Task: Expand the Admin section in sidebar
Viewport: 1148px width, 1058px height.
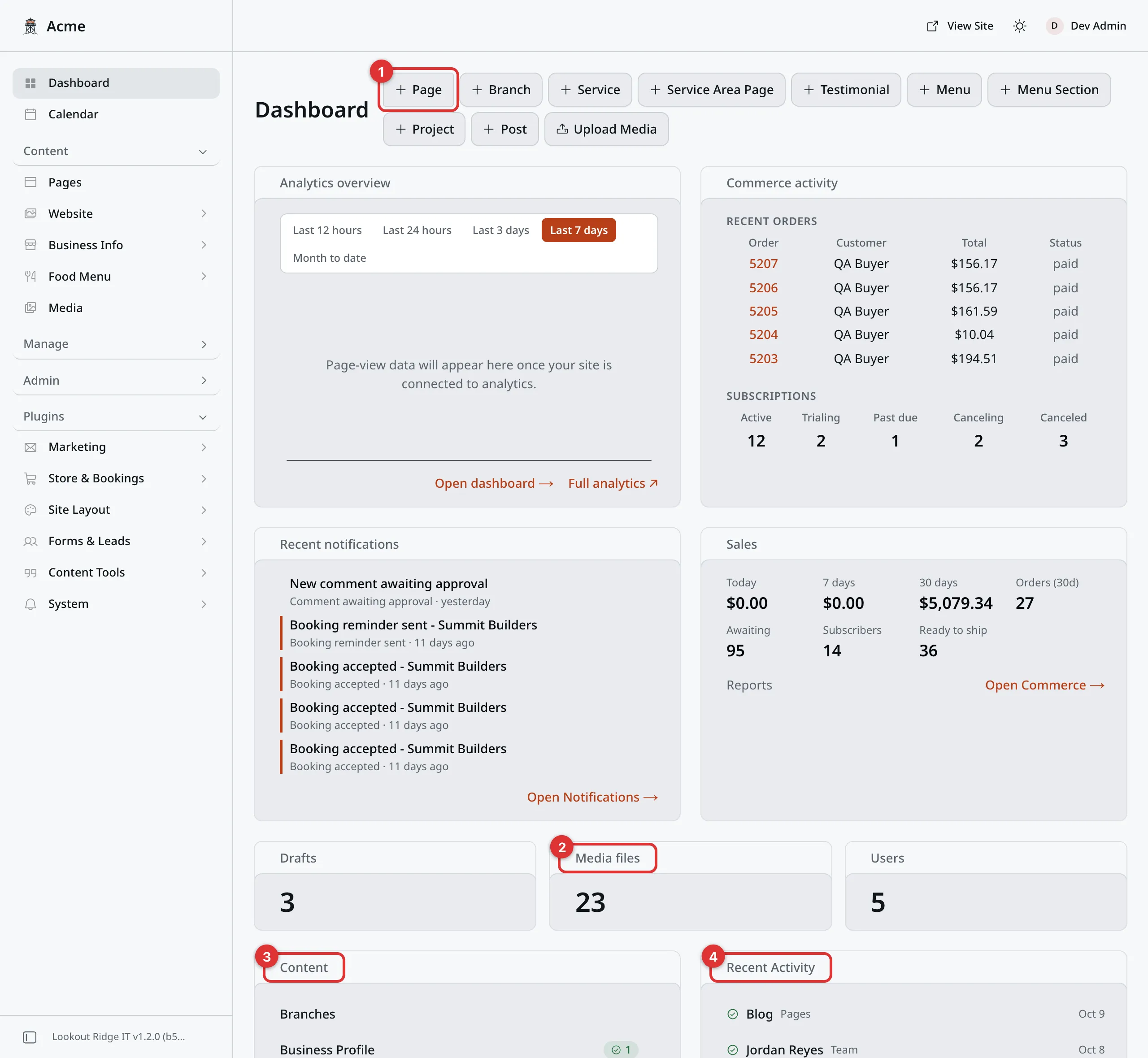Action: tap(115, 380)
